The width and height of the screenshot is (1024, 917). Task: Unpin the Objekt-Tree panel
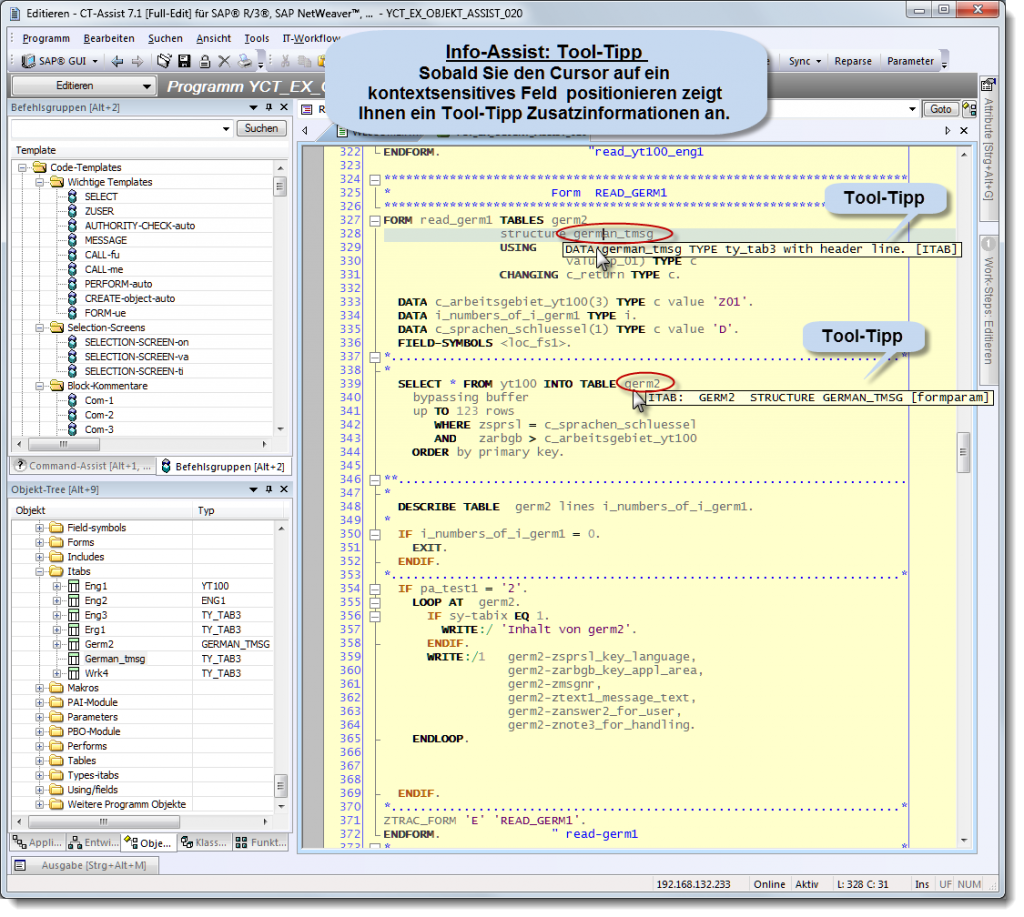click(x=268, y=489)
